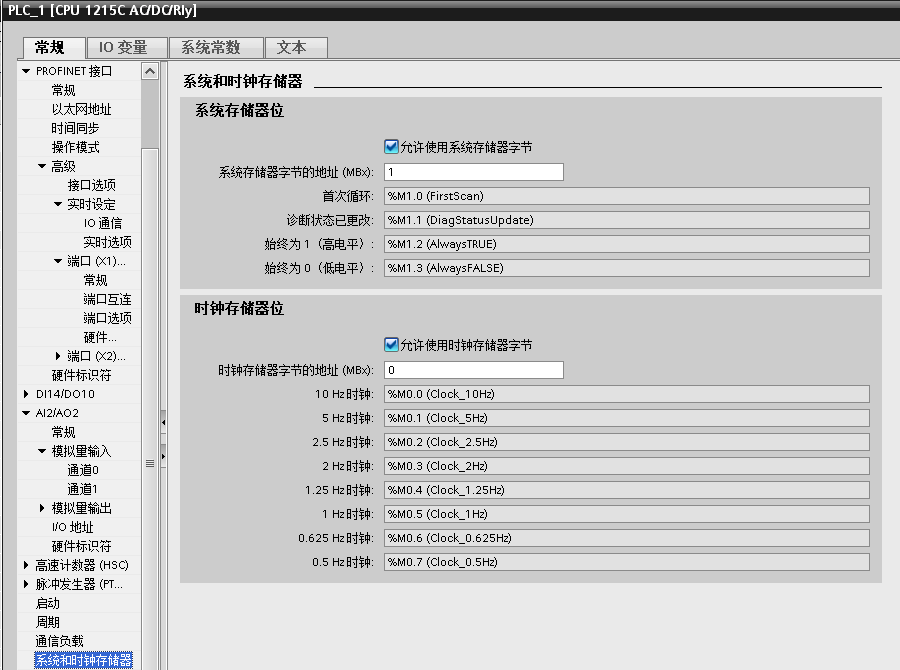The height and width of the screenshot is (670, 900).
Task: Collapse the 模拟量输入 tree node
Action: 42,451
